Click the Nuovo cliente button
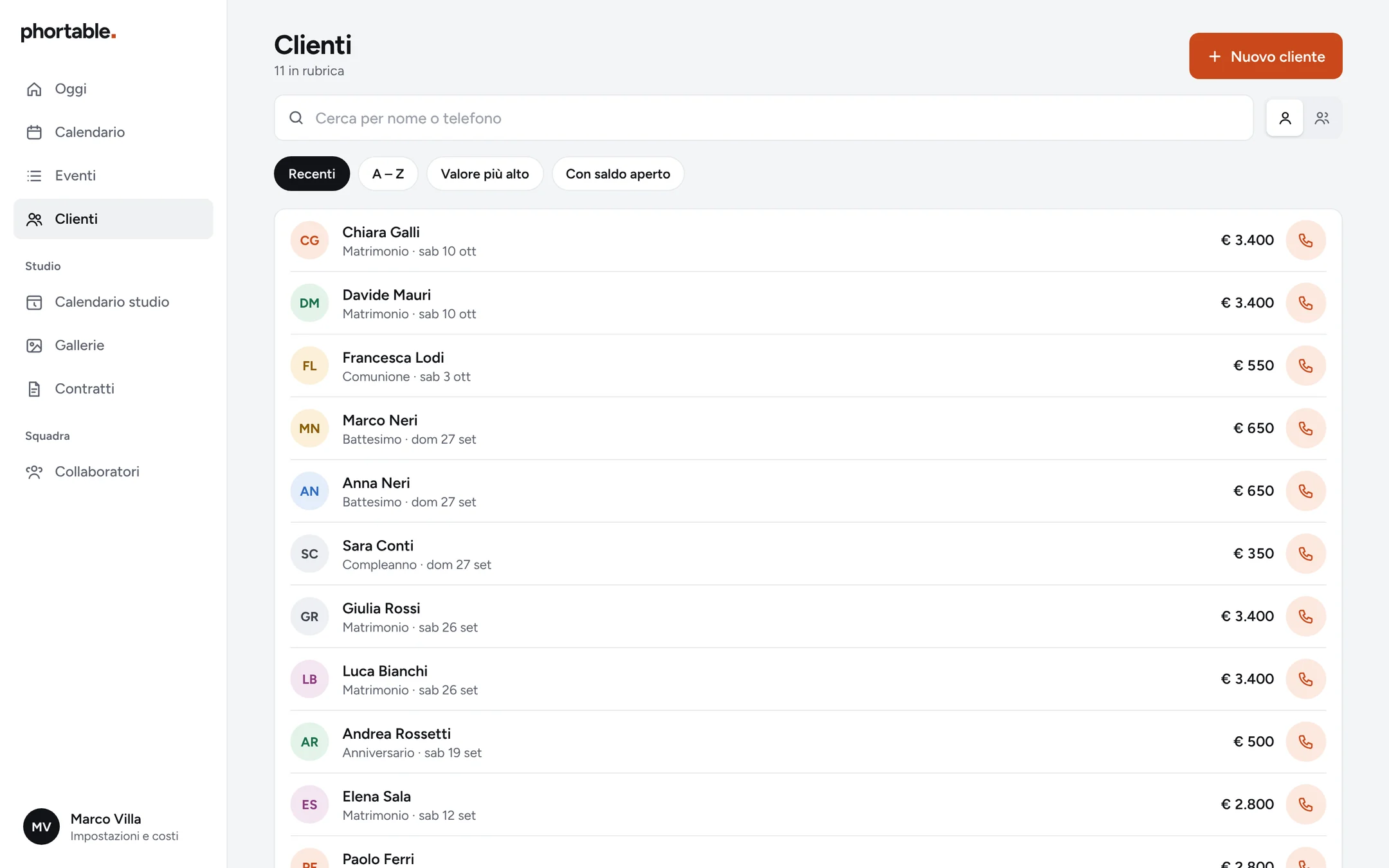The image size is (1389, 868). (1266, 56)
